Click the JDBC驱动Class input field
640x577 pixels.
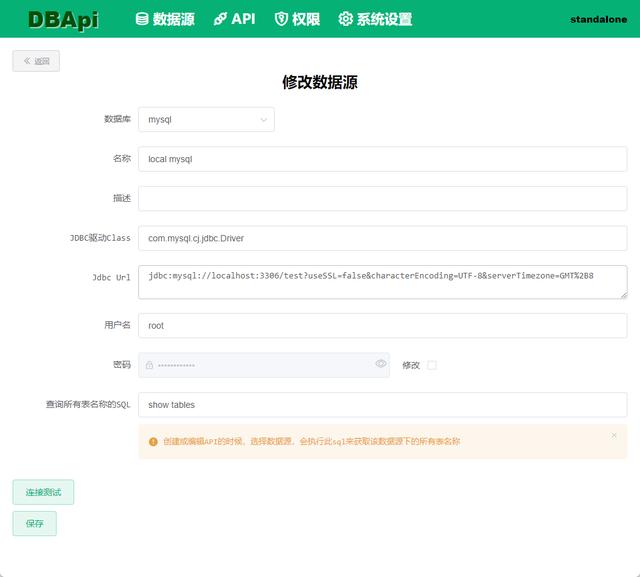click(382, 238)
